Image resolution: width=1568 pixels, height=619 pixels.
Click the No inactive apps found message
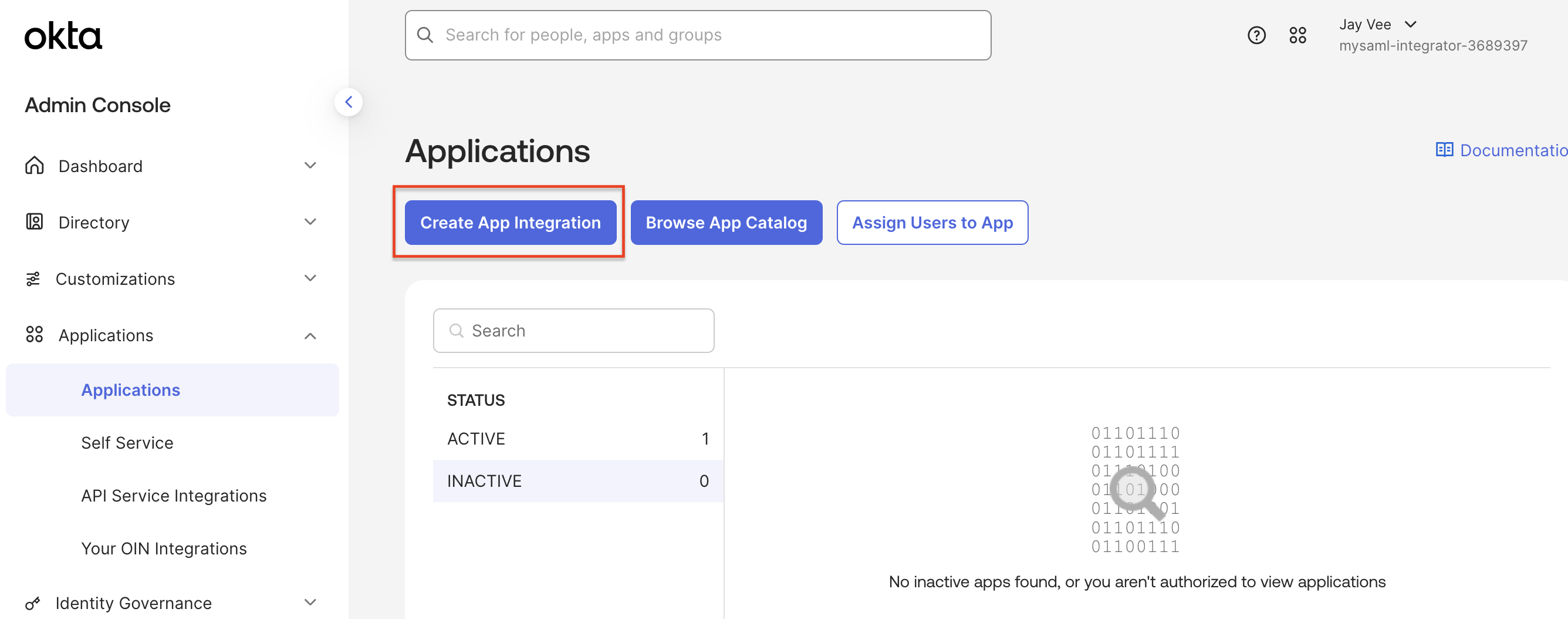tap(1137, 582)
